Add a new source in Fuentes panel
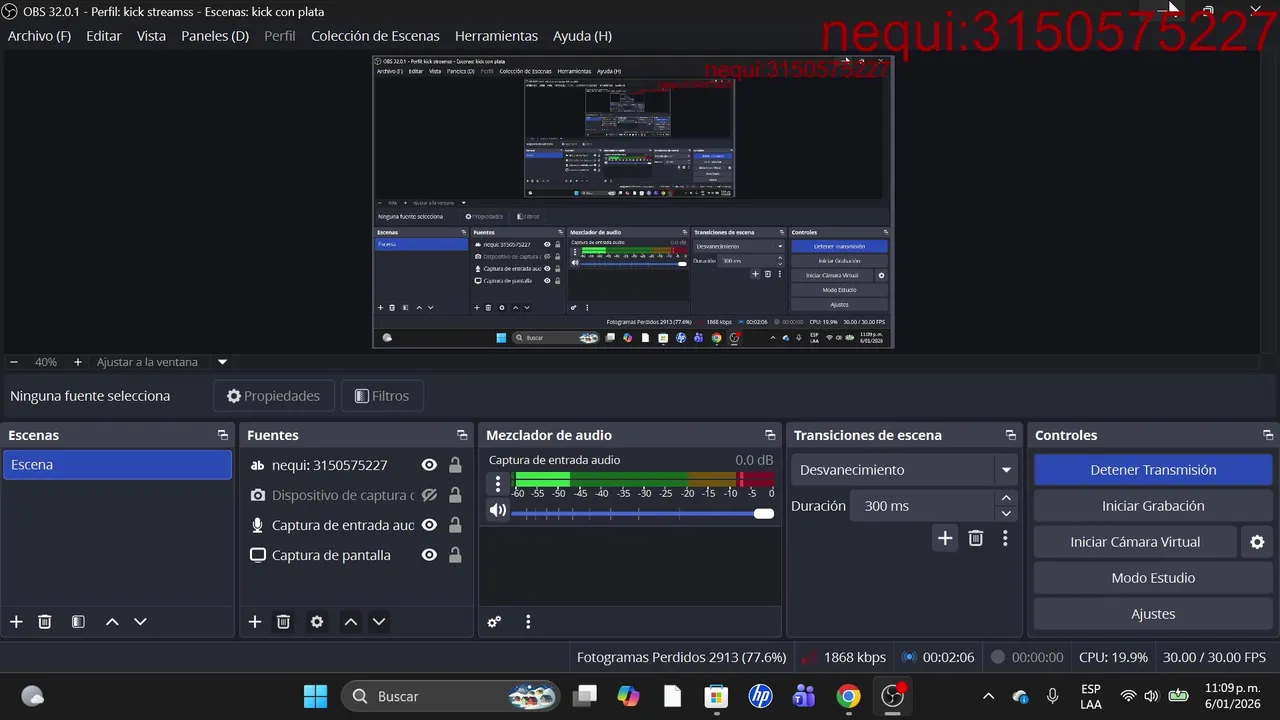 [x=255, y=622]
